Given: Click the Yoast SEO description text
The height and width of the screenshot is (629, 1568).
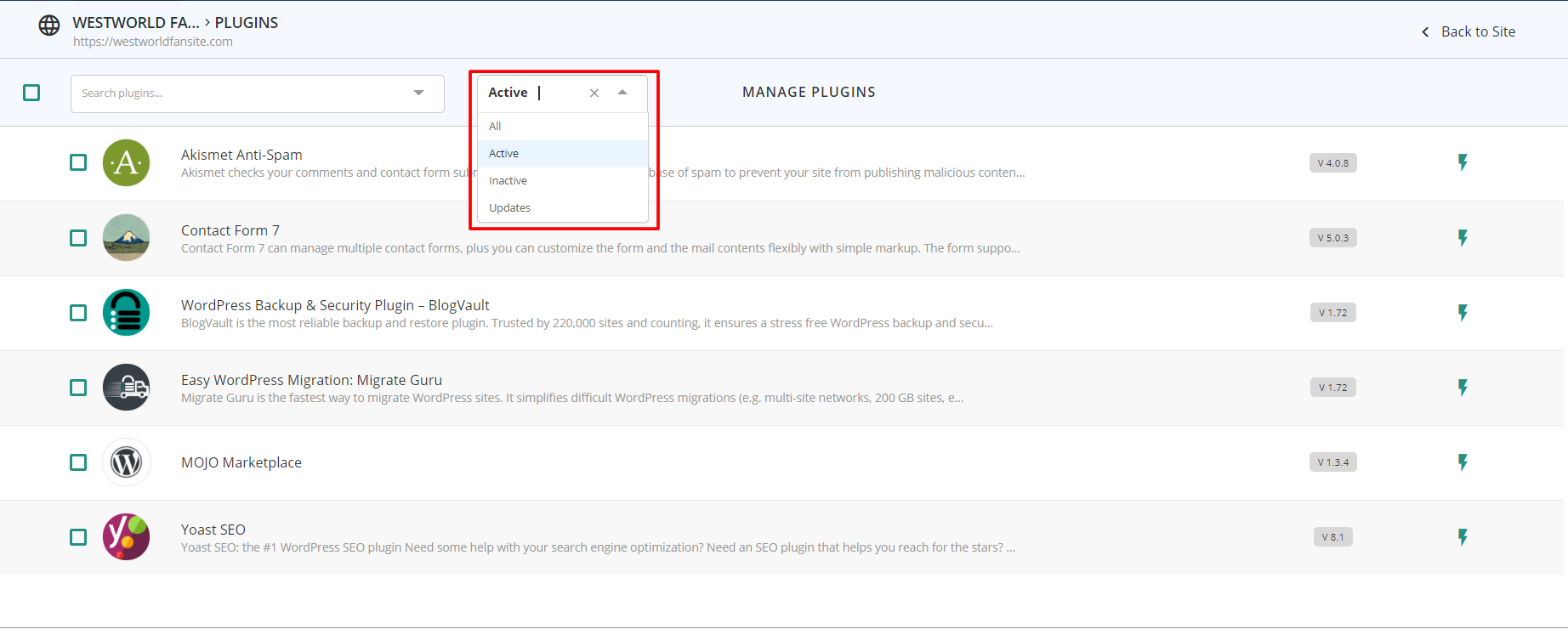Looking at the screenshot, I should 598,547.
